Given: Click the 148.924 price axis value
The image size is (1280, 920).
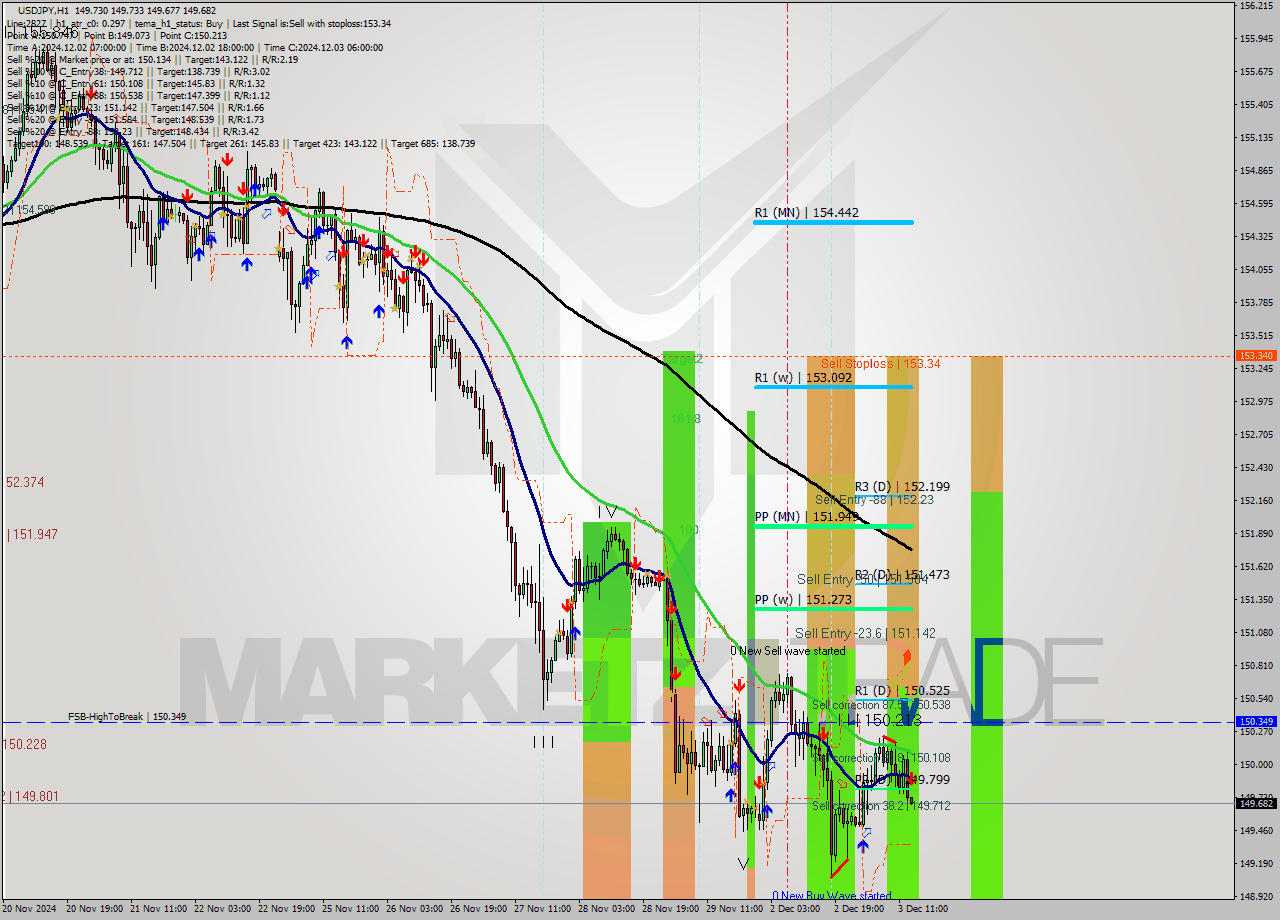Looking at the screenshot, I should pos(1256,897).
